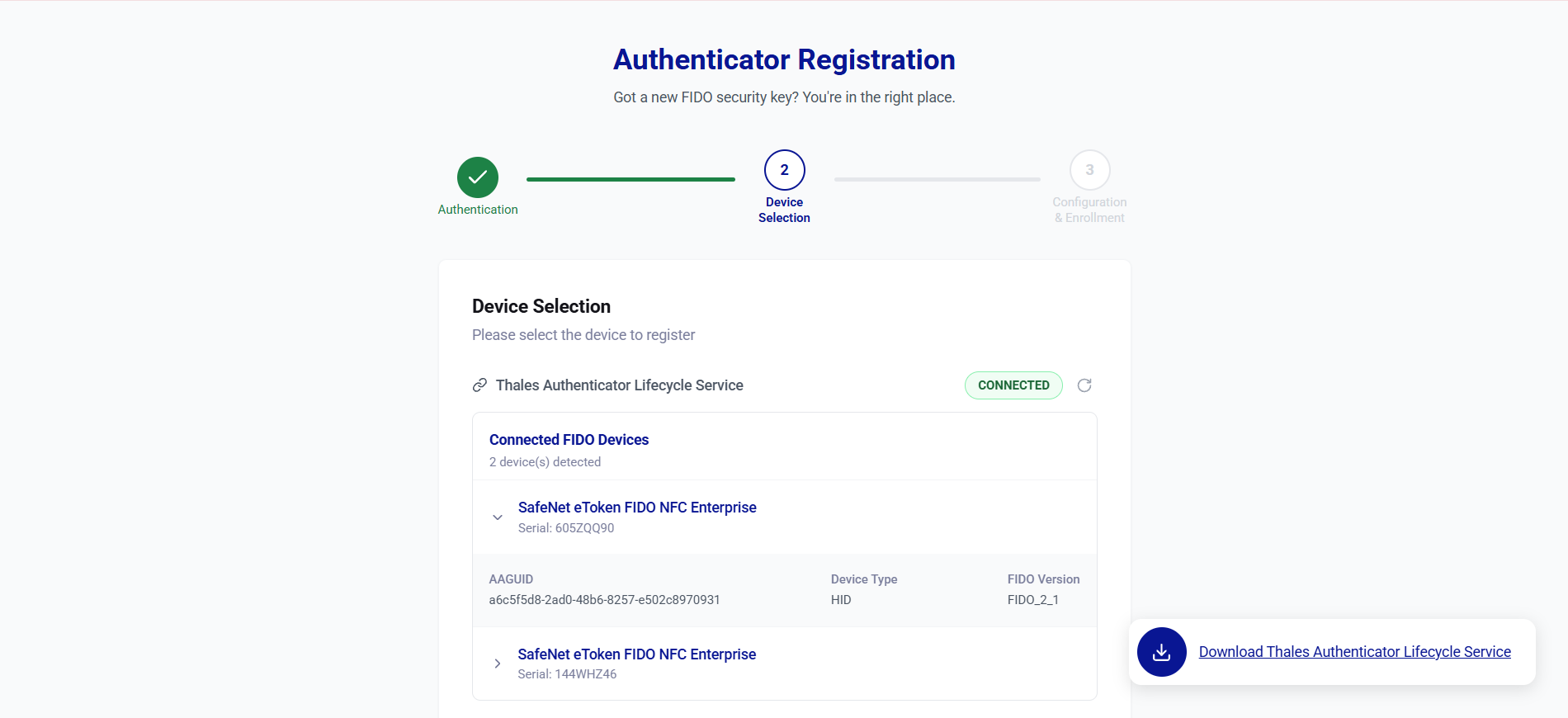Open Download Thales Authenticator Lifecycle Service link

click(1354, 652)
